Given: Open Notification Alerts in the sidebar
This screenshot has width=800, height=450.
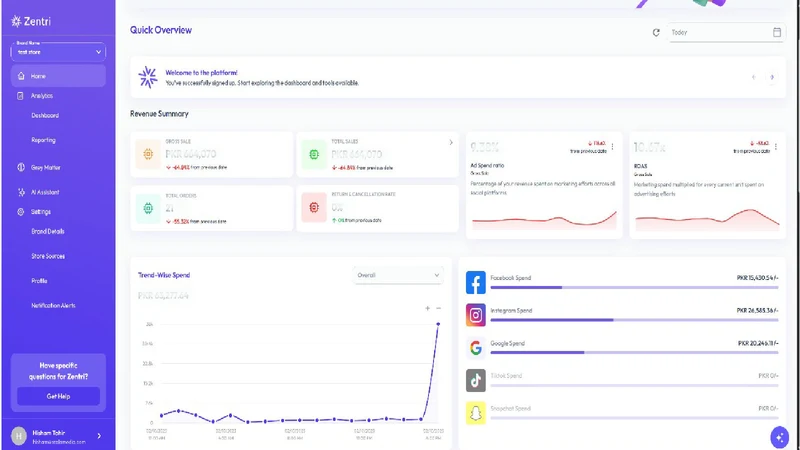Looking at the screenshot, I should tap(53, 305).
